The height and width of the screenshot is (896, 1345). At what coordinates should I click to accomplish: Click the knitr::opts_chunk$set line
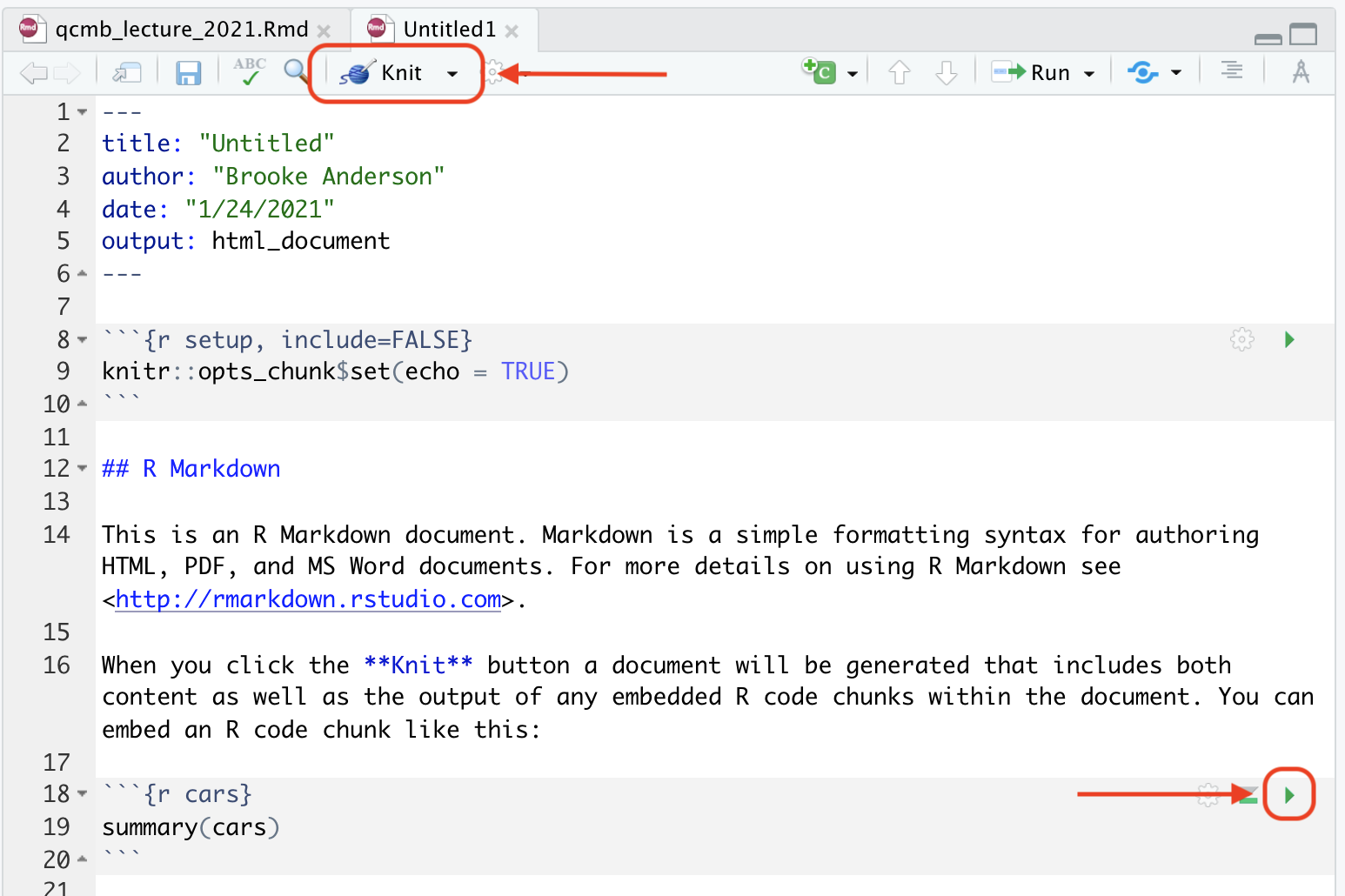tap(335, 371)
